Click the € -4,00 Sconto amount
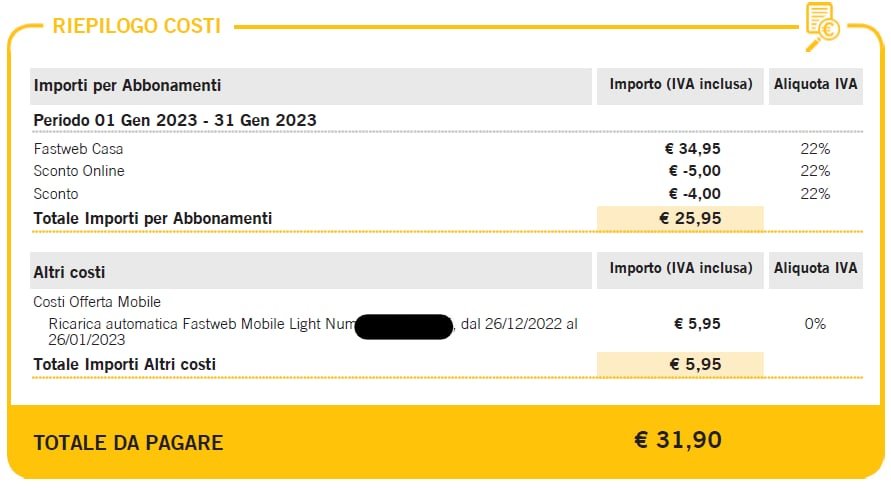 [x=694, y=194]
